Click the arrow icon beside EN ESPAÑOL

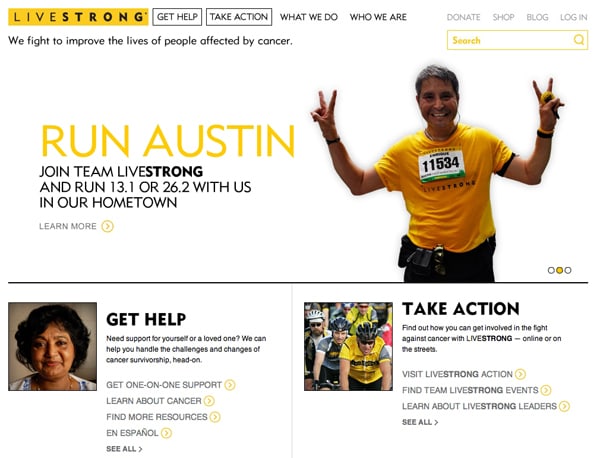point(166,433)
